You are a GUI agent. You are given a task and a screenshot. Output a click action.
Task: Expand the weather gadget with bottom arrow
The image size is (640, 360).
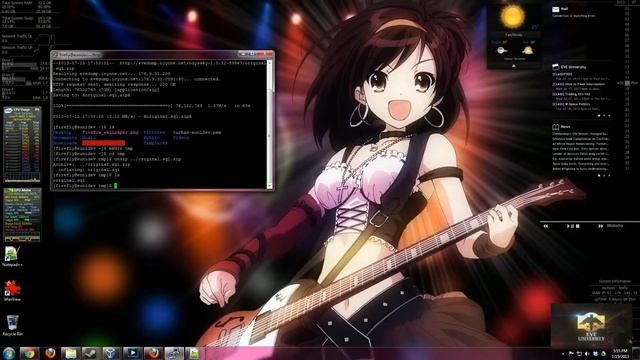click(x=514, y=66)
